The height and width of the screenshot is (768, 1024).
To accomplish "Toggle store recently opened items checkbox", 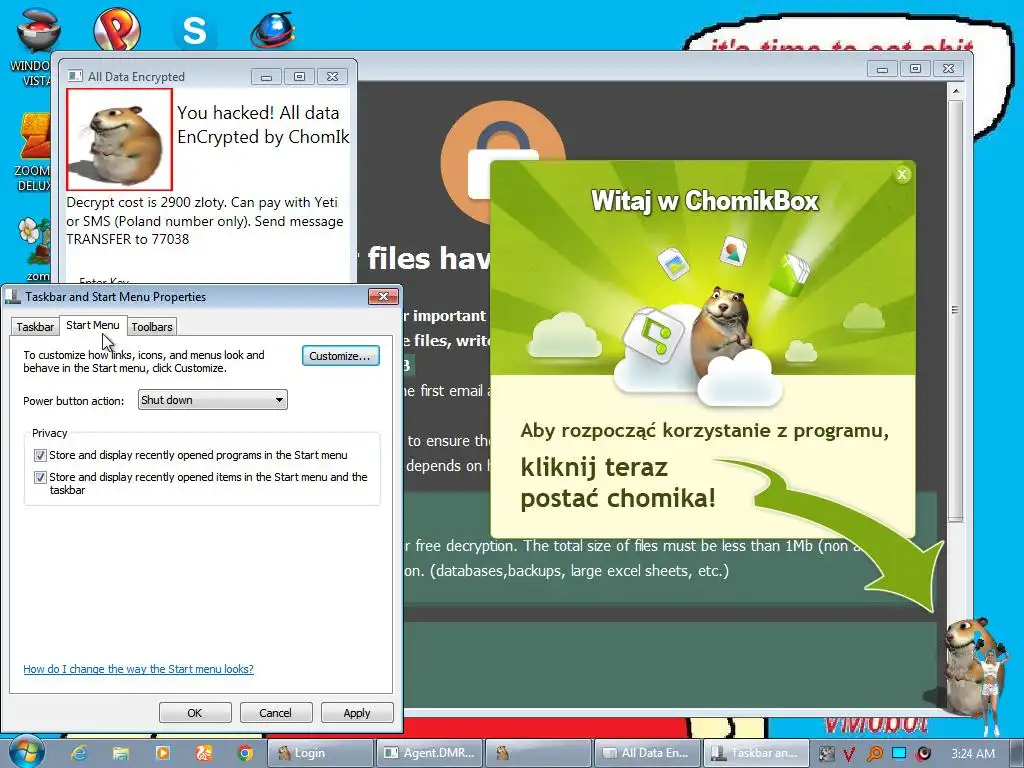I will [40, 477].
